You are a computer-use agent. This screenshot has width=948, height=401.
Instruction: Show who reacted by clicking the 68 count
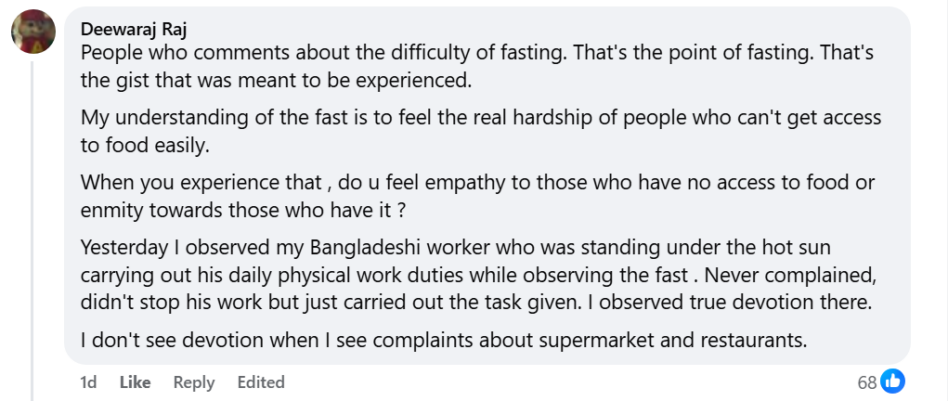866,382
